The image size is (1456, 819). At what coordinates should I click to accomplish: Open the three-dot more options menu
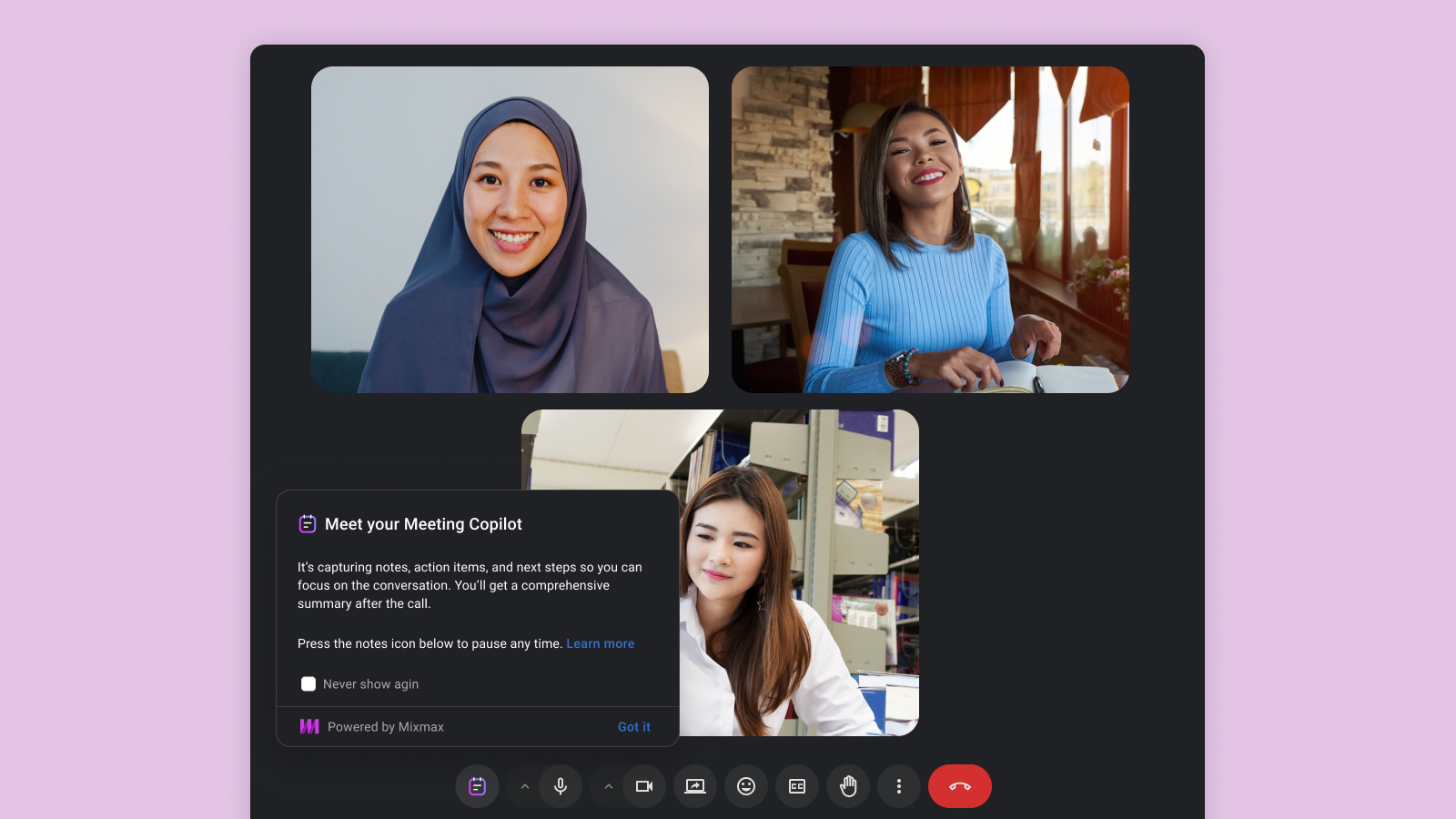899,785
